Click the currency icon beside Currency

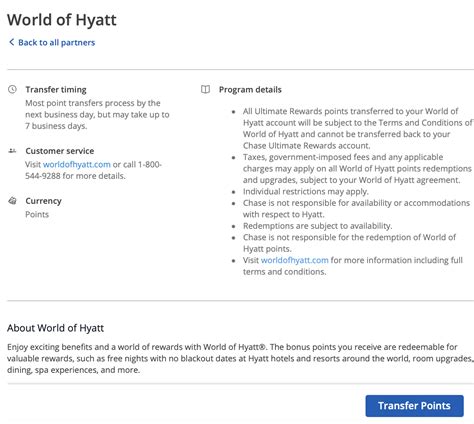tap(12, 201)
